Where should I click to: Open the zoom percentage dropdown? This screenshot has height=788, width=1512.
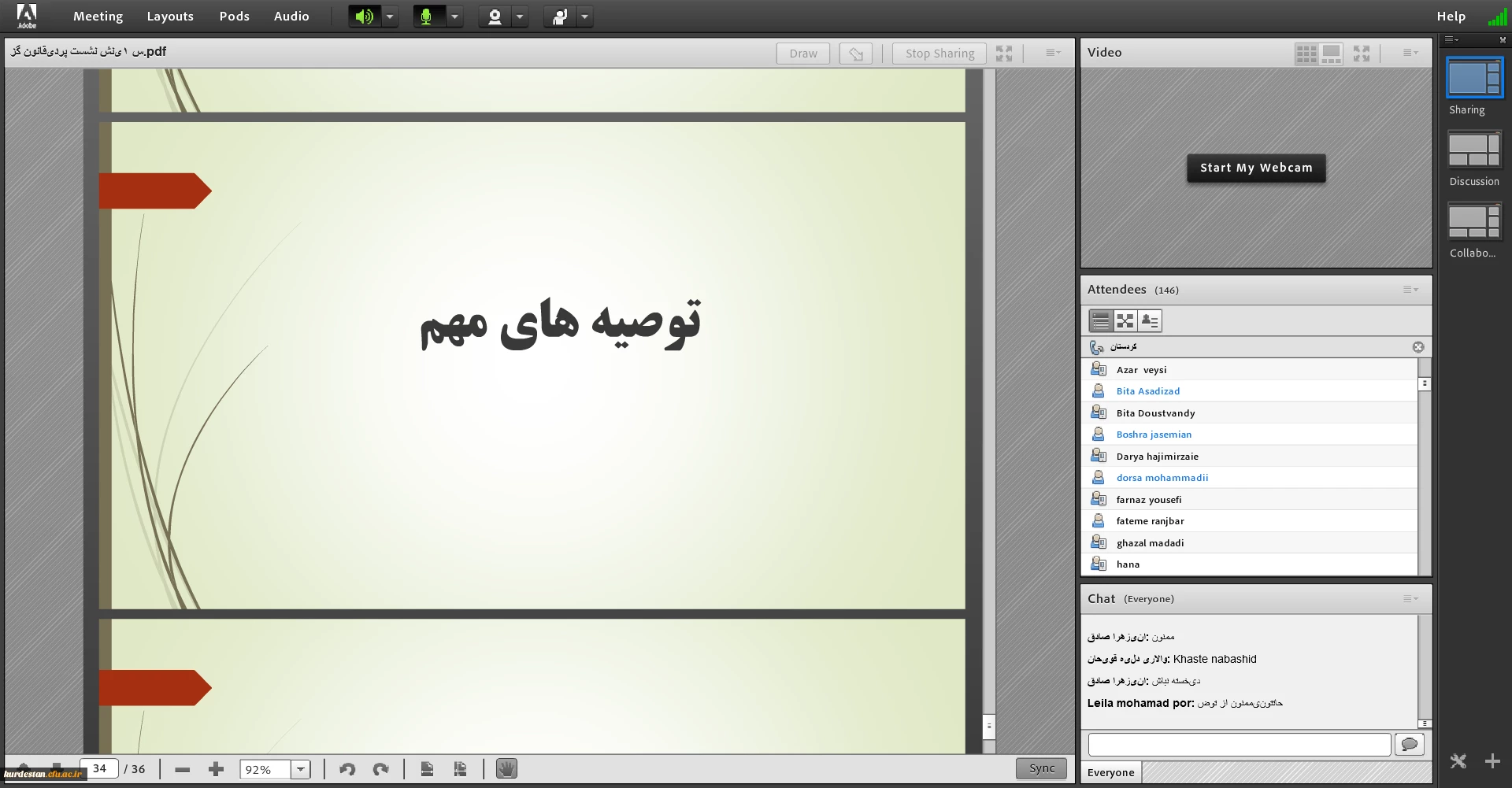[x=301, y=769]
